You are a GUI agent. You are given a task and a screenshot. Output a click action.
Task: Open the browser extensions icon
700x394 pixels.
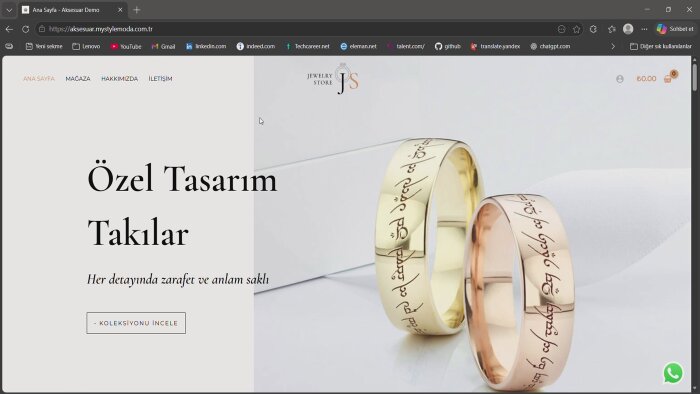[x=593, y=29]
